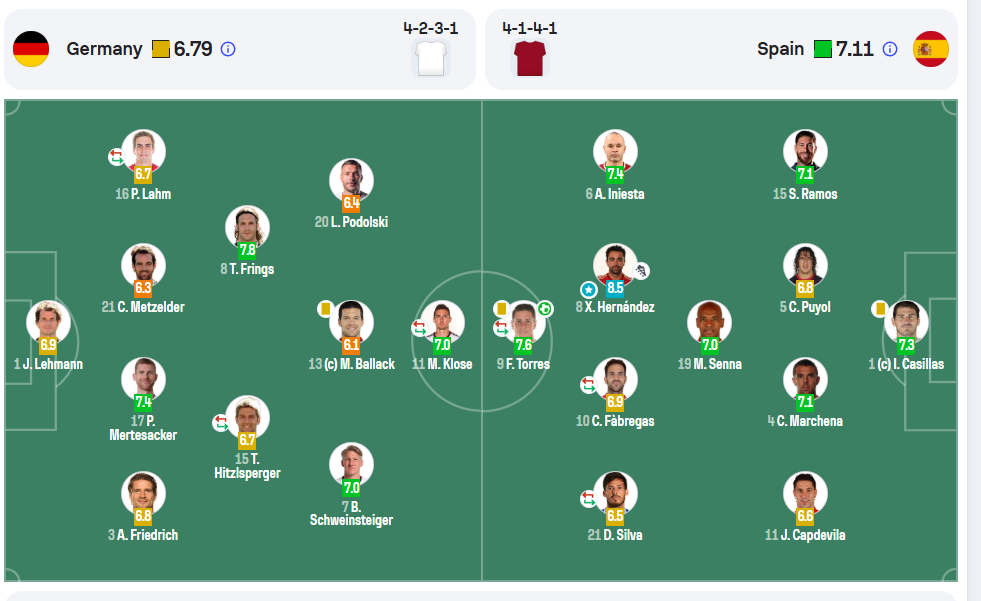Select the J. Capdevila name label

tap(805, 535)
